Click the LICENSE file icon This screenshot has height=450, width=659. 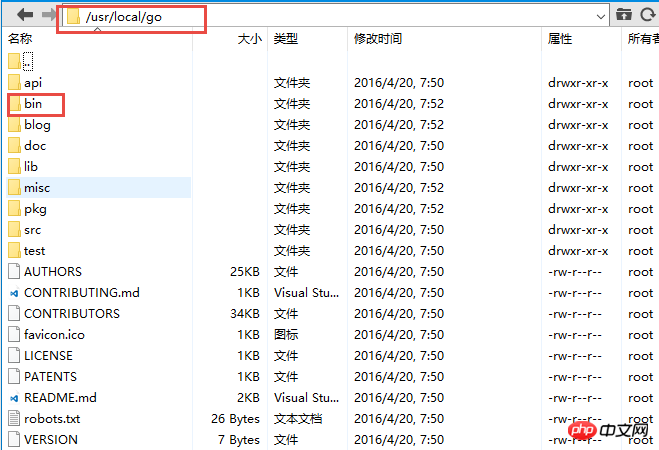(x=14, y=355)
